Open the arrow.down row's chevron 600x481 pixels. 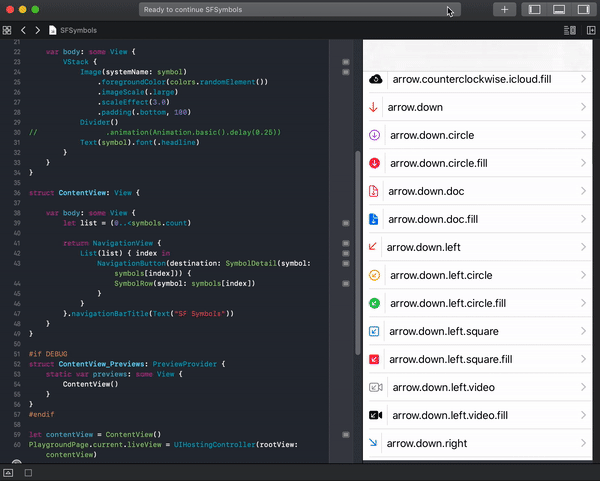583,107
